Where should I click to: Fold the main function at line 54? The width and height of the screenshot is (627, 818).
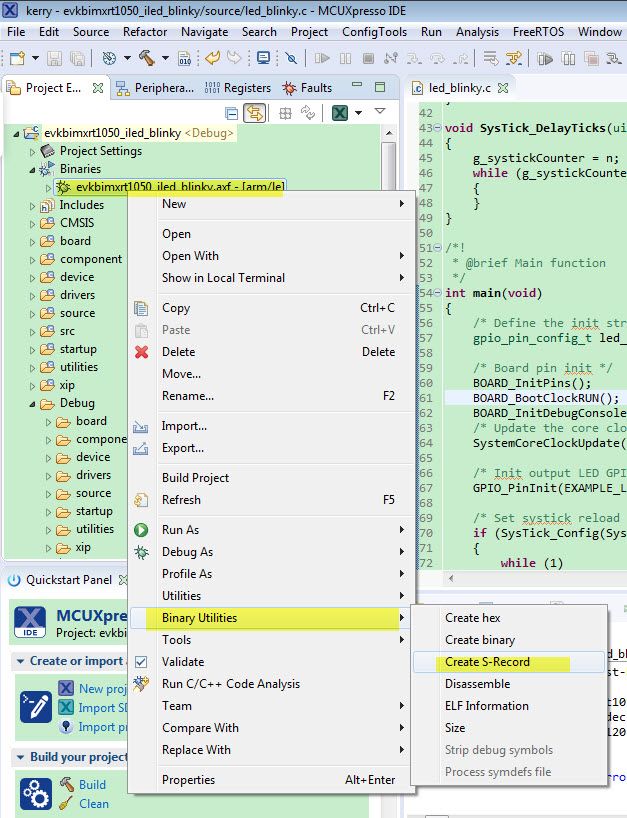[438, 293]
